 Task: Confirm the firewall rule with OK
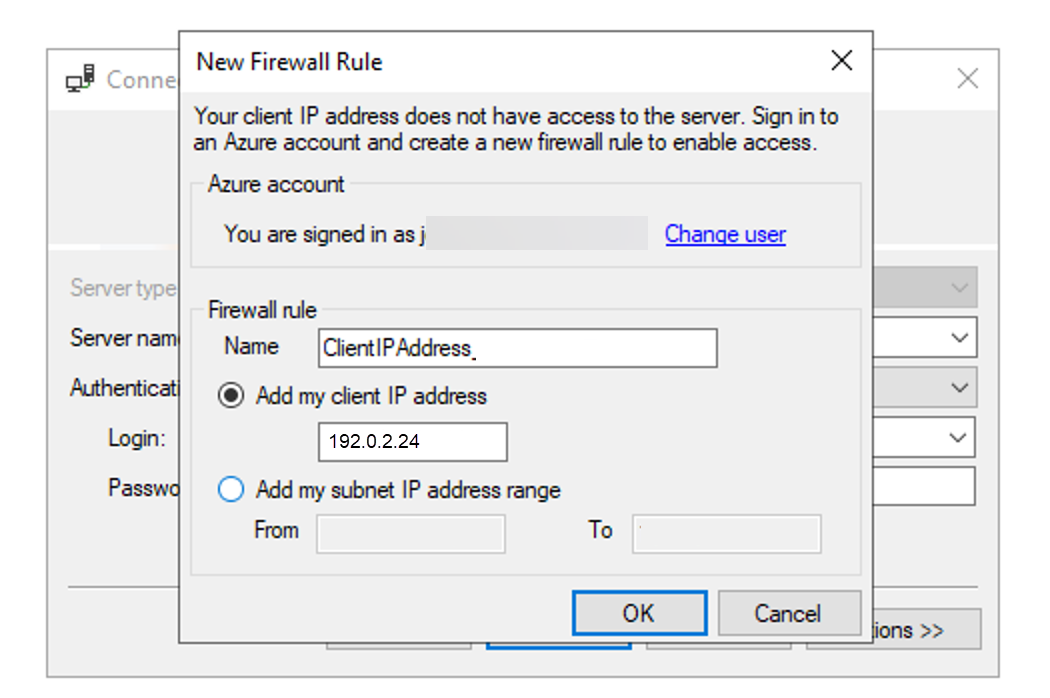[638, 613]
